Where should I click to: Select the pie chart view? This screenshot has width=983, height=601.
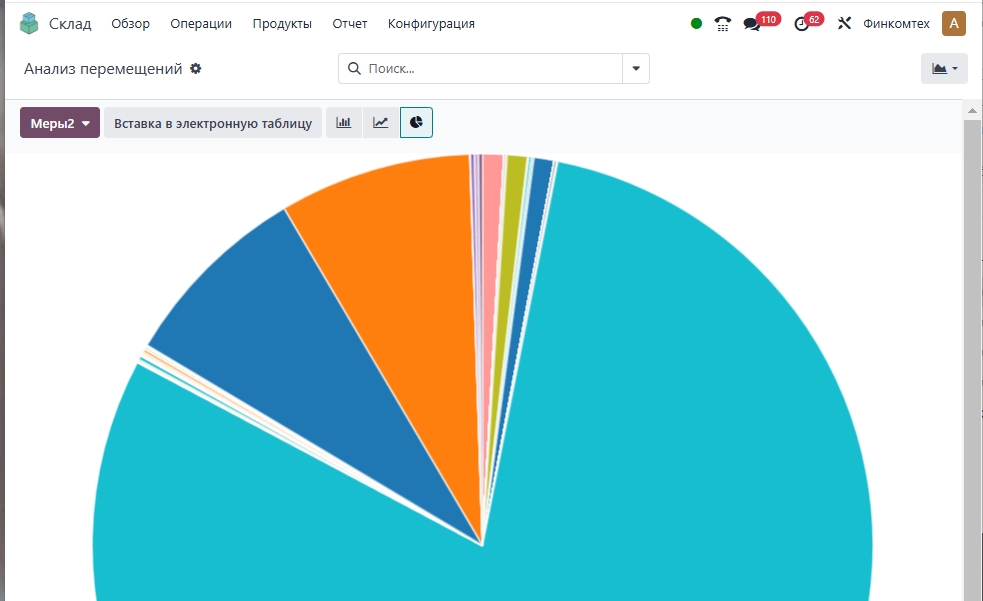click(417, 123)
